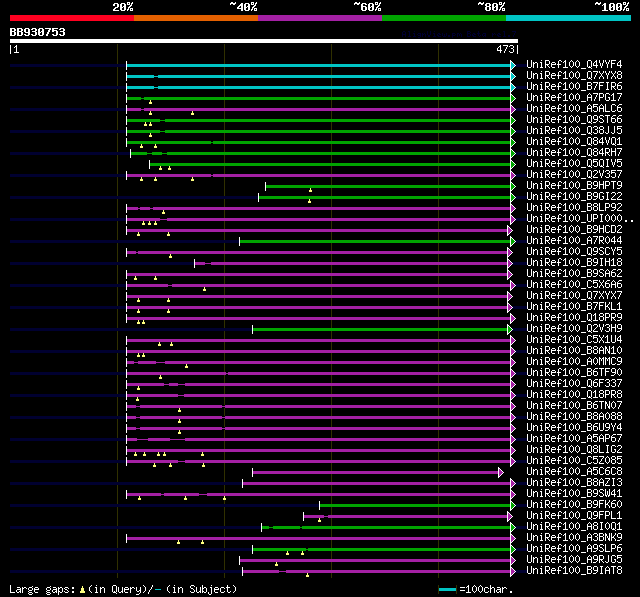This screenshot has width=640, height=597.
Task: Click the yellow gap marker under UniRef100_B9HPT9 bar
Action: (311, 190)
